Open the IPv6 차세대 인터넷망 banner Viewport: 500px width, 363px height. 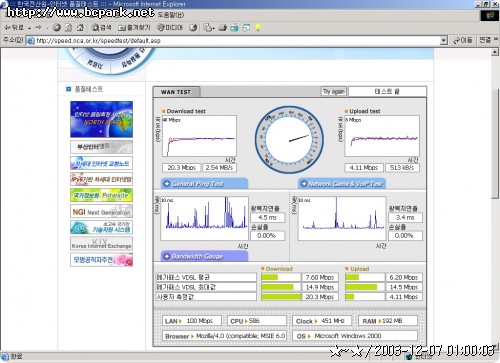(x=101, y=179)
